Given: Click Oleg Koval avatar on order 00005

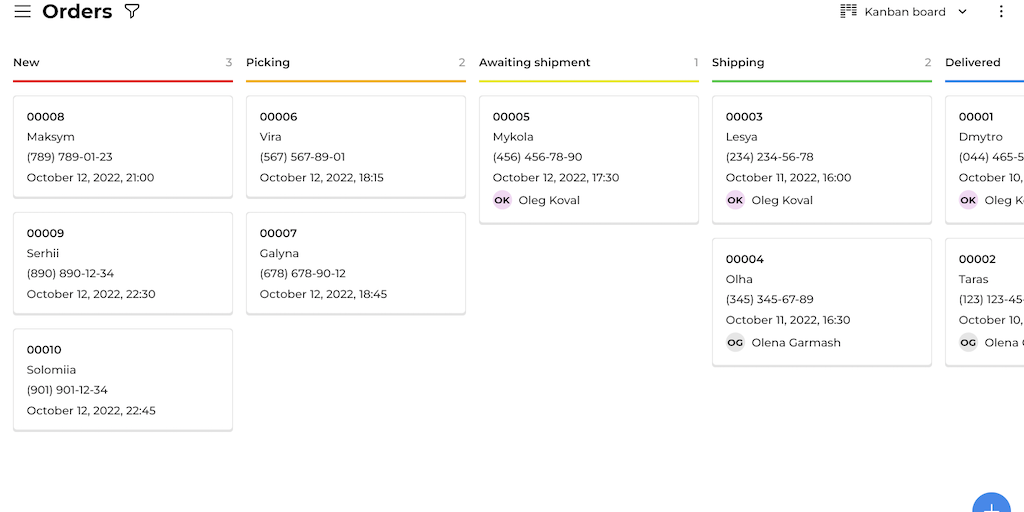Looking at the screenshot, I should pos(502,200).
